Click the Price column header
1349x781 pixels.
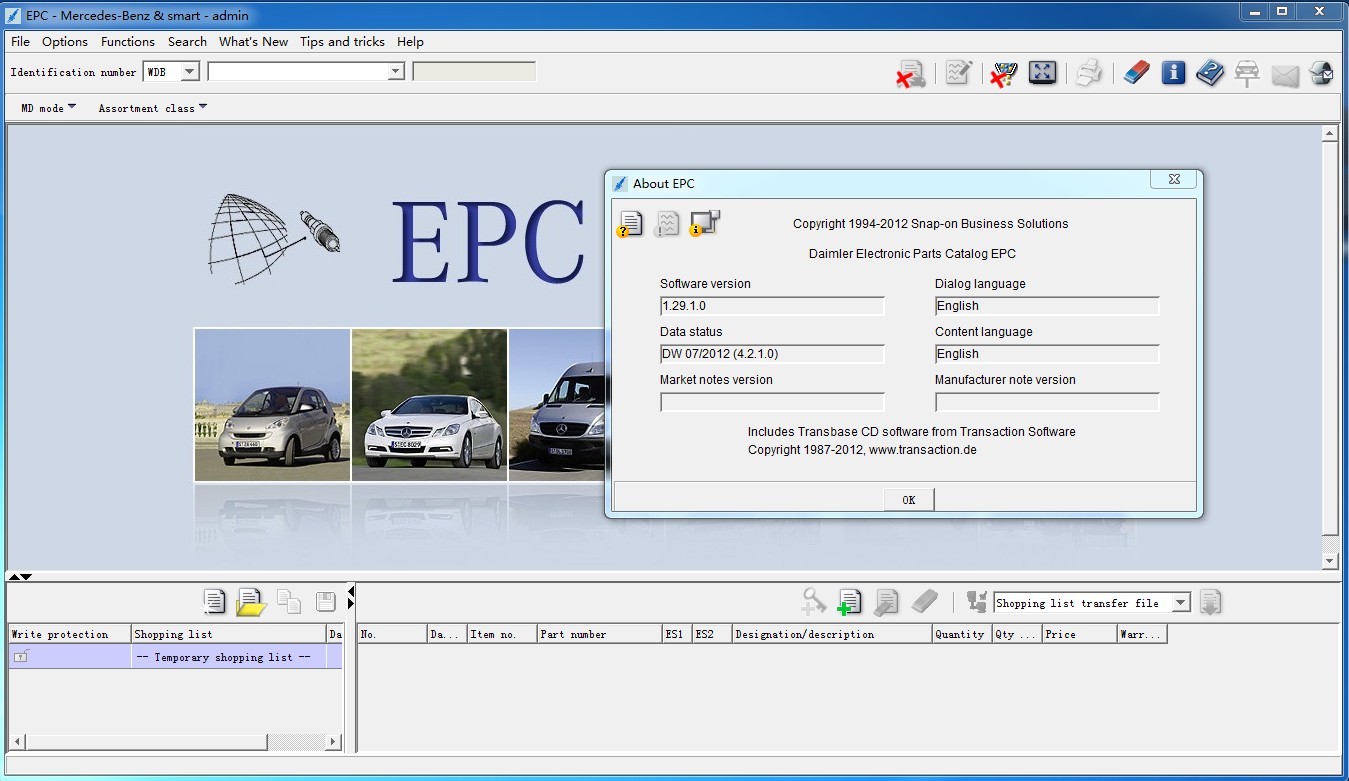click(x=1079, y=634)
